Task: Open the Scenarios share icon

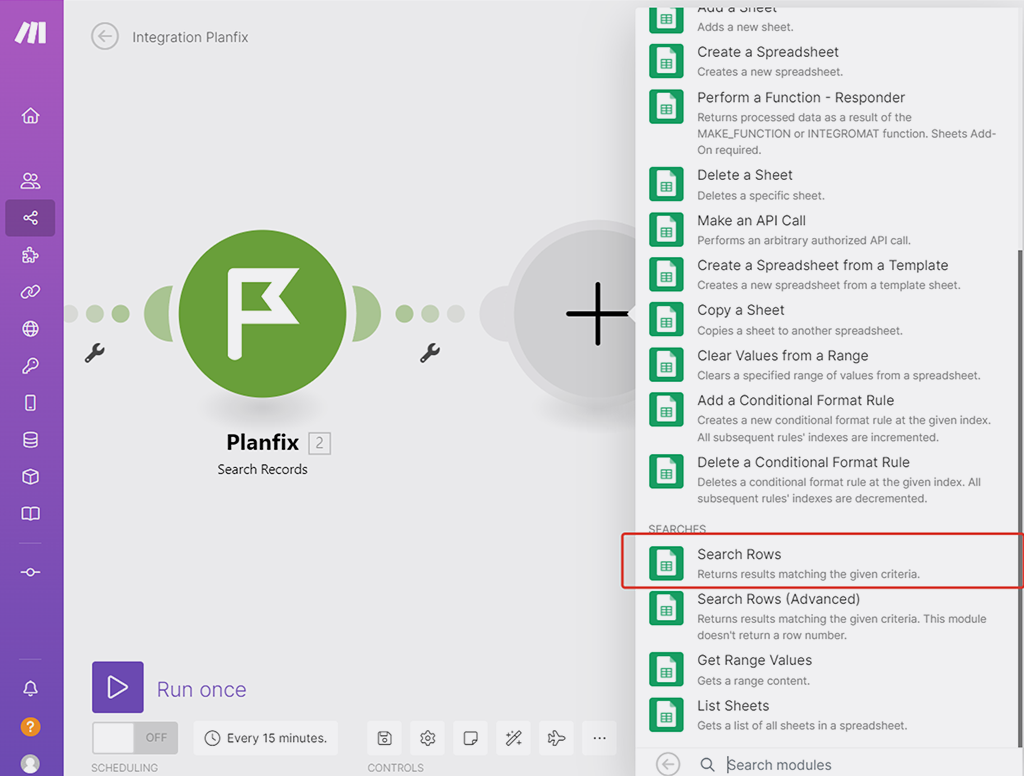Action: click(x=30, y=218)
